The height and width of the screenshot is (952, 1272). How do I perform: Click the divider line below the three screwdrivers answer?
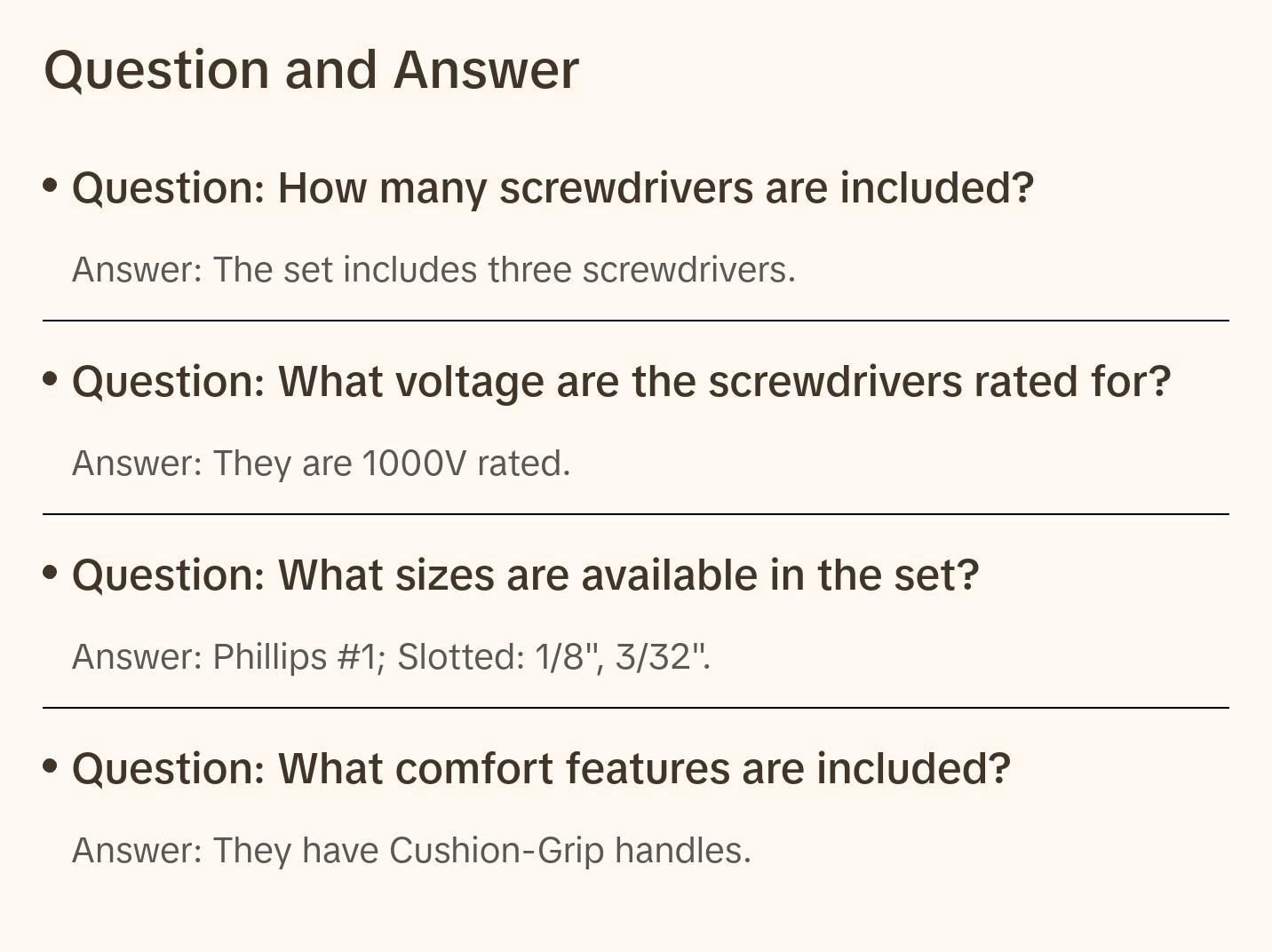coord(636,321)
